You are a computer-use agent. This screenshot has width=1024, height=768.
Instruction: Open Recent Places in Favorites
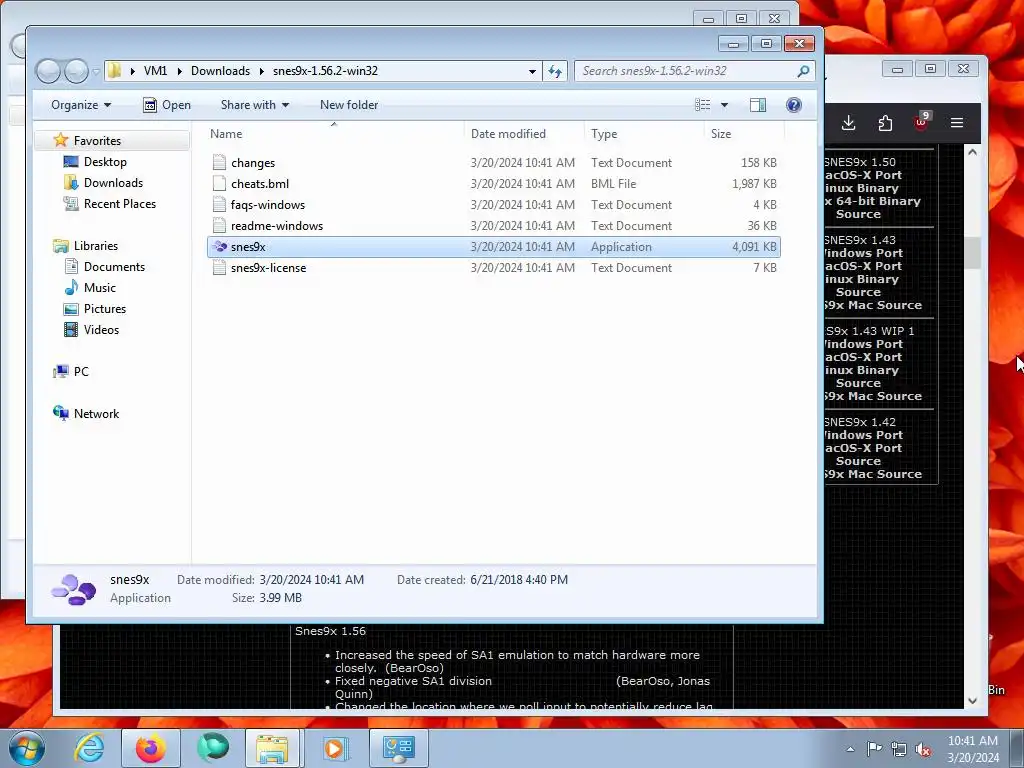coord(120,203)
